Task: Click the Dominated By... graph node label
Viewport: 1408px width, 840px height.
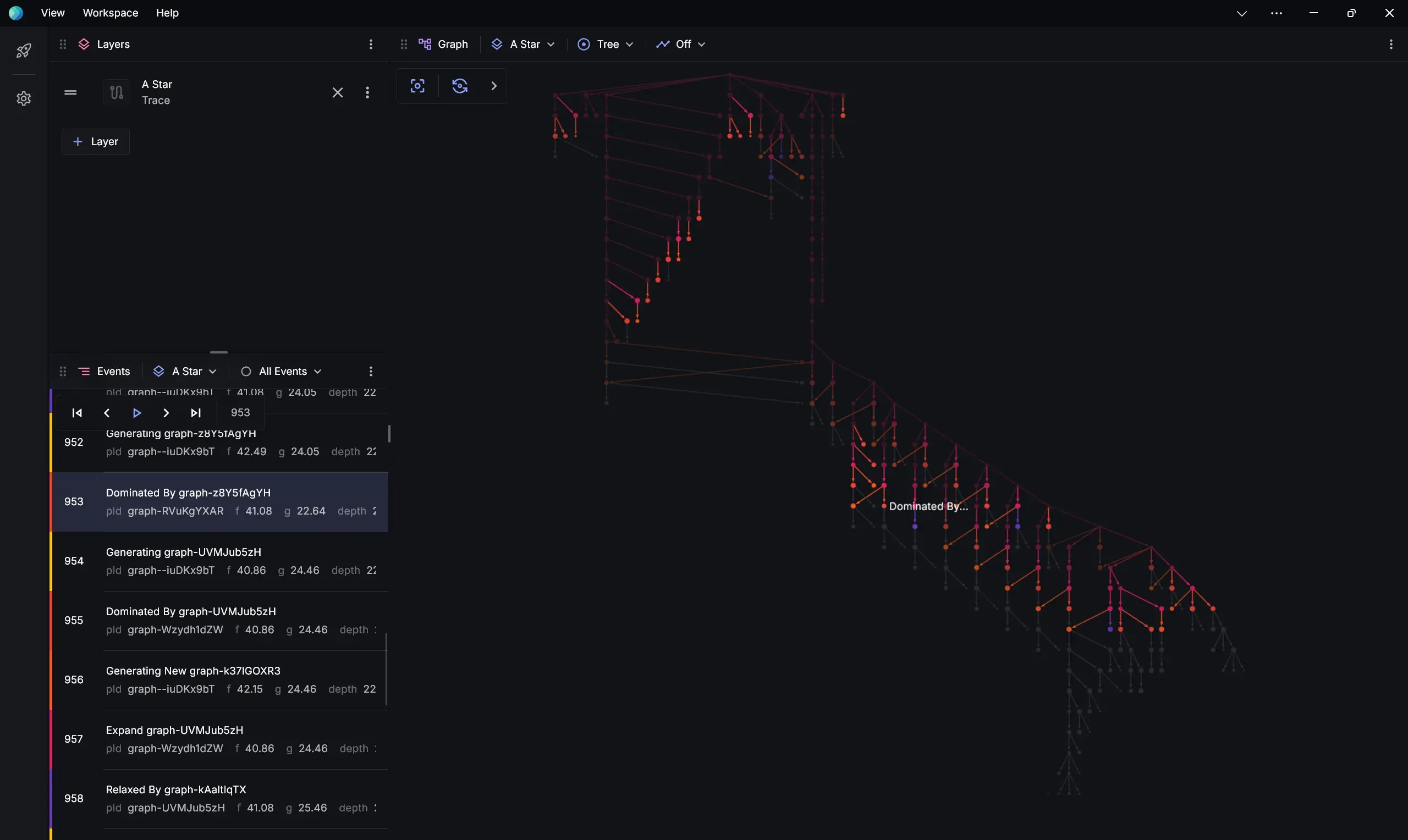Action: point(928,506)
